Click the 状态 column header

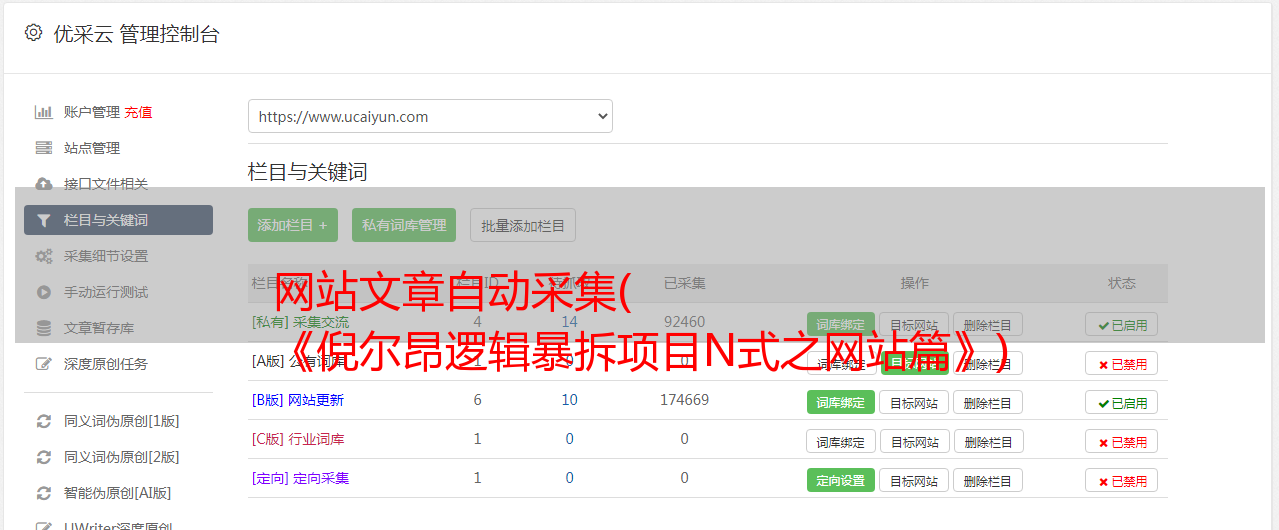1122,283
